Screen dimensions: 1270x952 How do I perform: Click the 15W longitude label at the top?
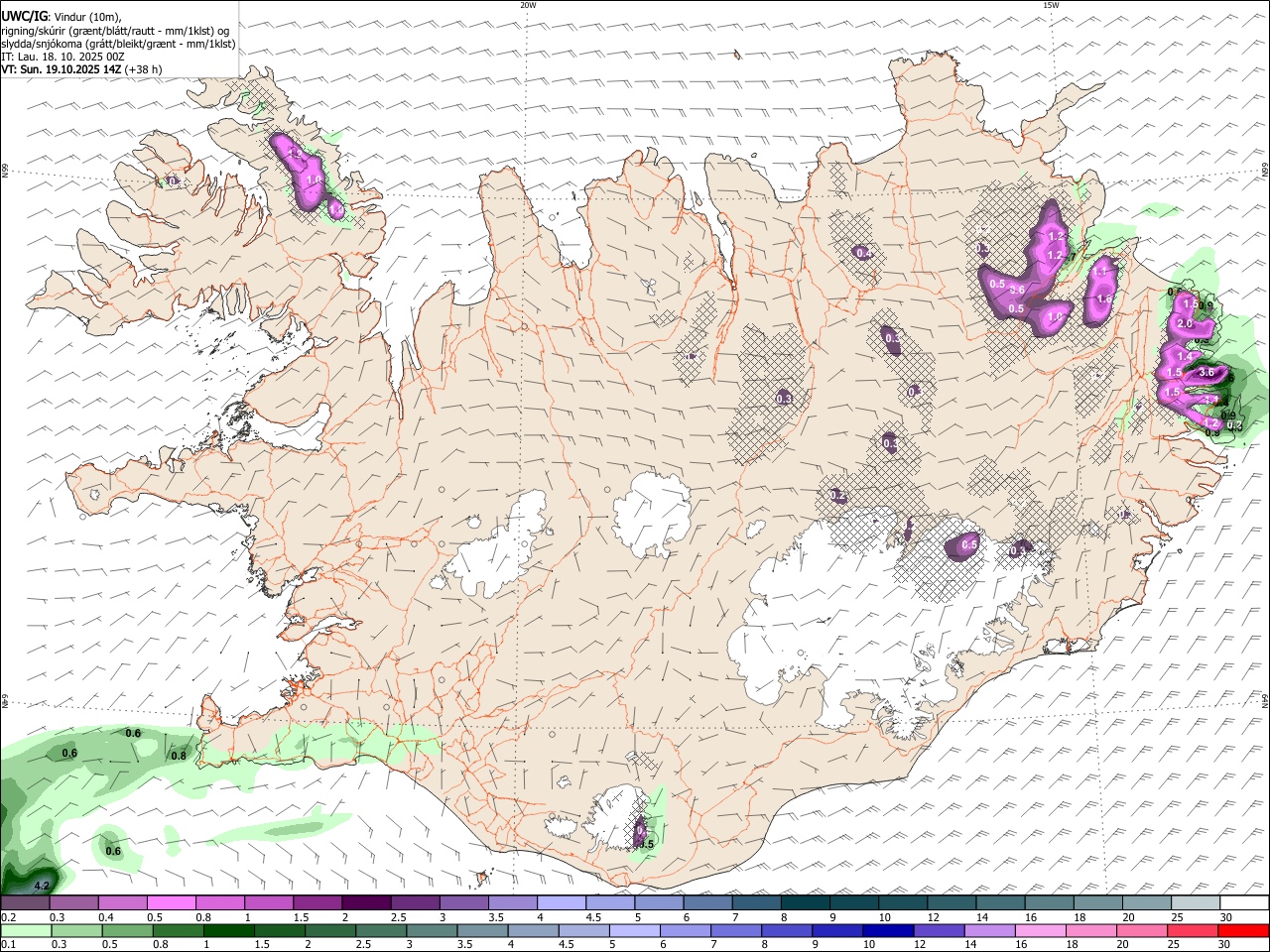[x=1051, y=5]
